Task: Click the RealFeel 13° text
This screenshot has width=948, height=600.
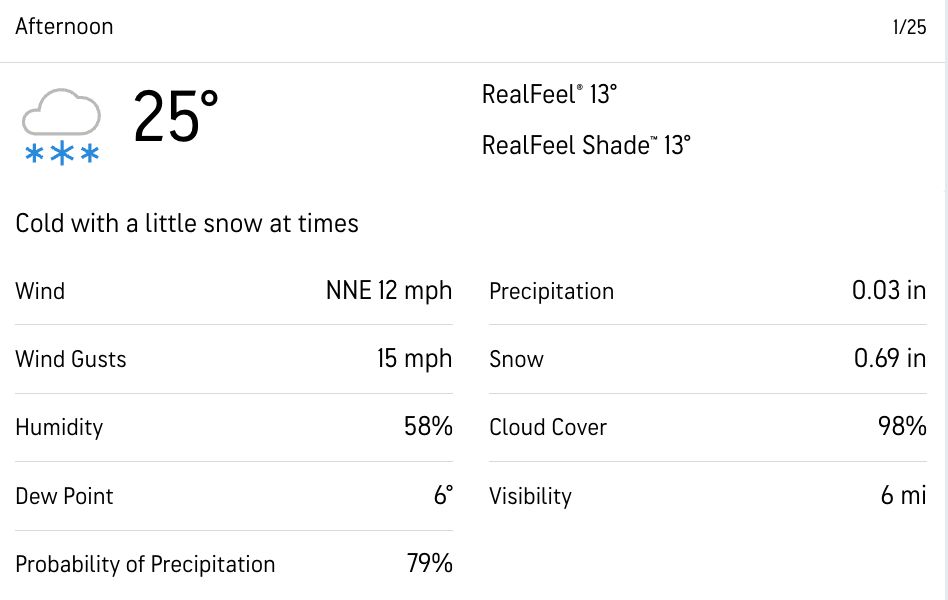Action: [x=549, y=95]
